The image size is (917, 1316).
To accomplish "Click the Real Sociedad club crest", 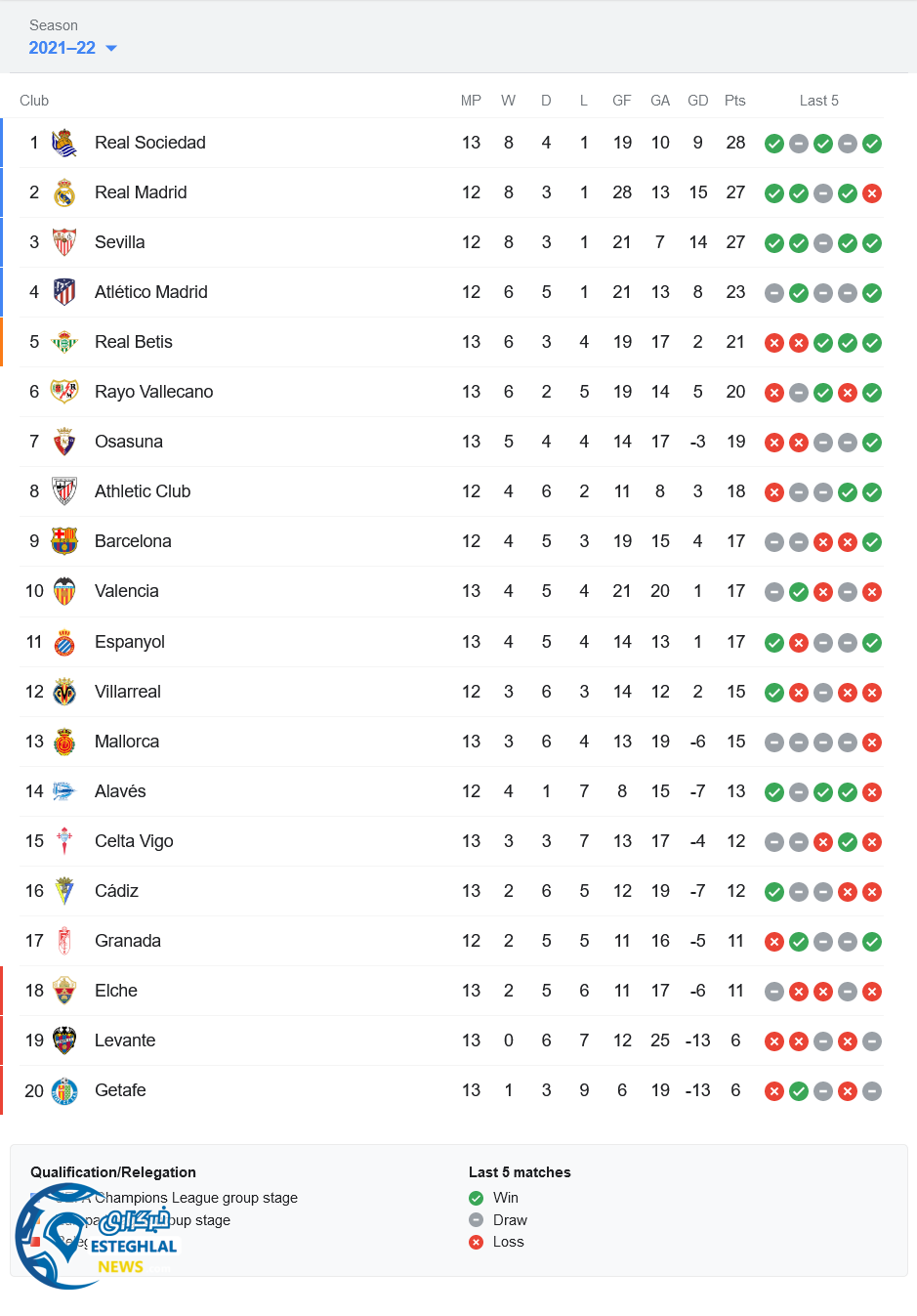I will tap(64, 143).
